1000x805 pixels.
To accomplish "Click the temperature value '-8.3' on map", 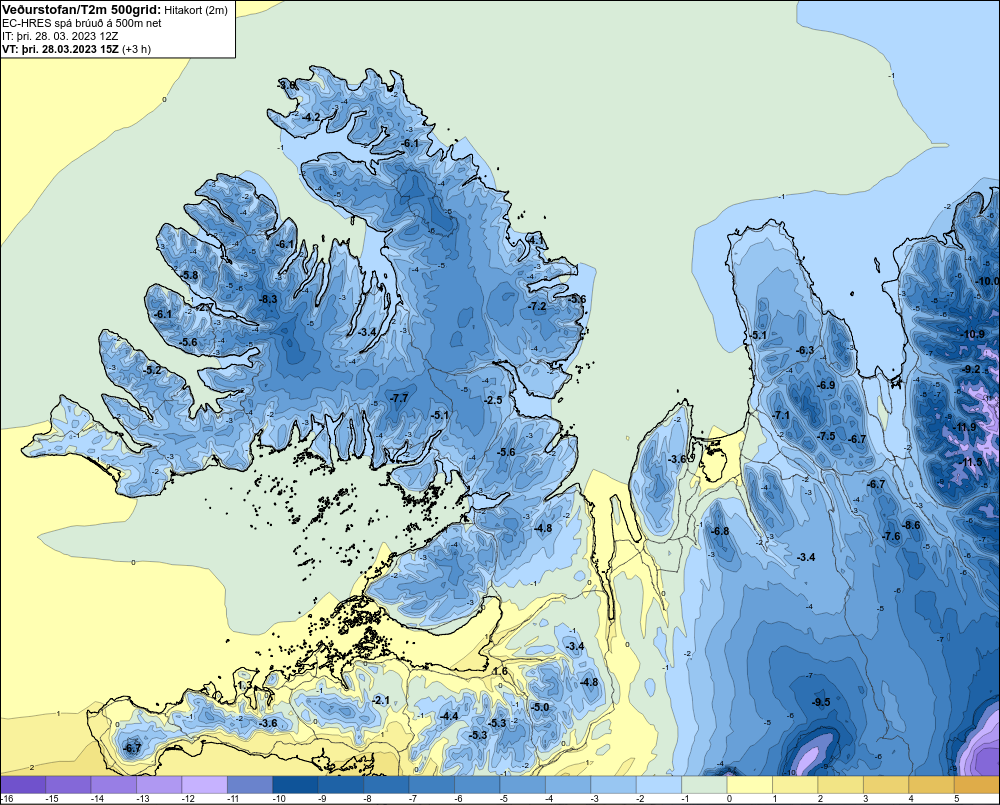I will click(x=268, y=299).
